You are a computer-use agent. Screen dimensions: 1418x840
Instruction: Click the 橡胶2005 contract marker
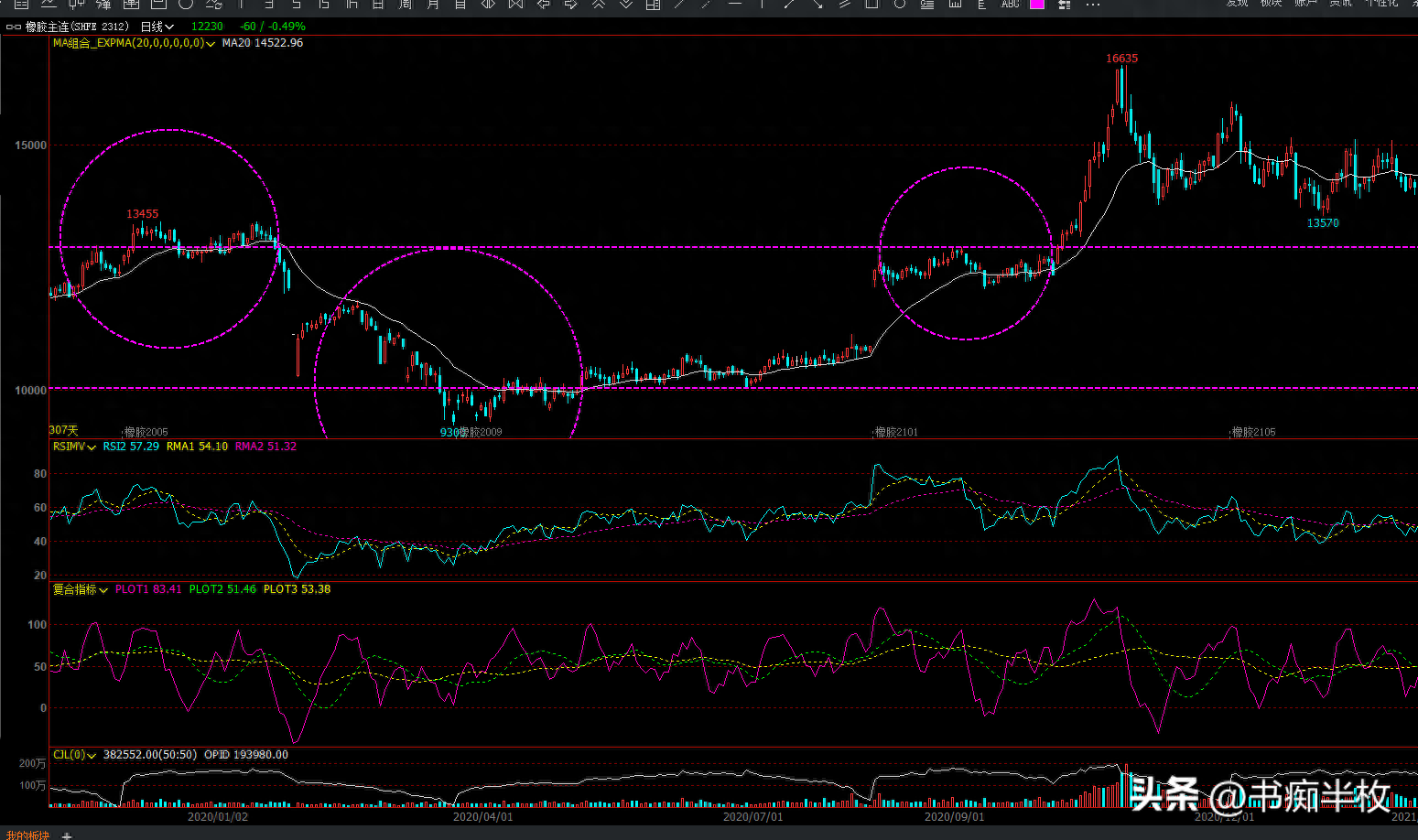(146, 432)
